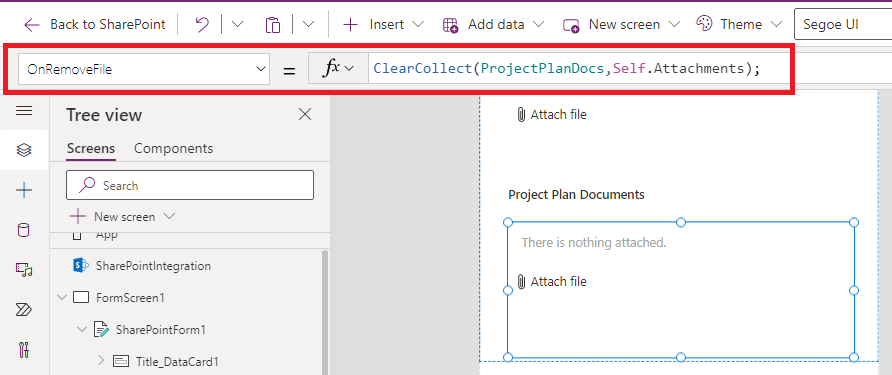Open the Media sidebar icon

(x=24, y=270)
